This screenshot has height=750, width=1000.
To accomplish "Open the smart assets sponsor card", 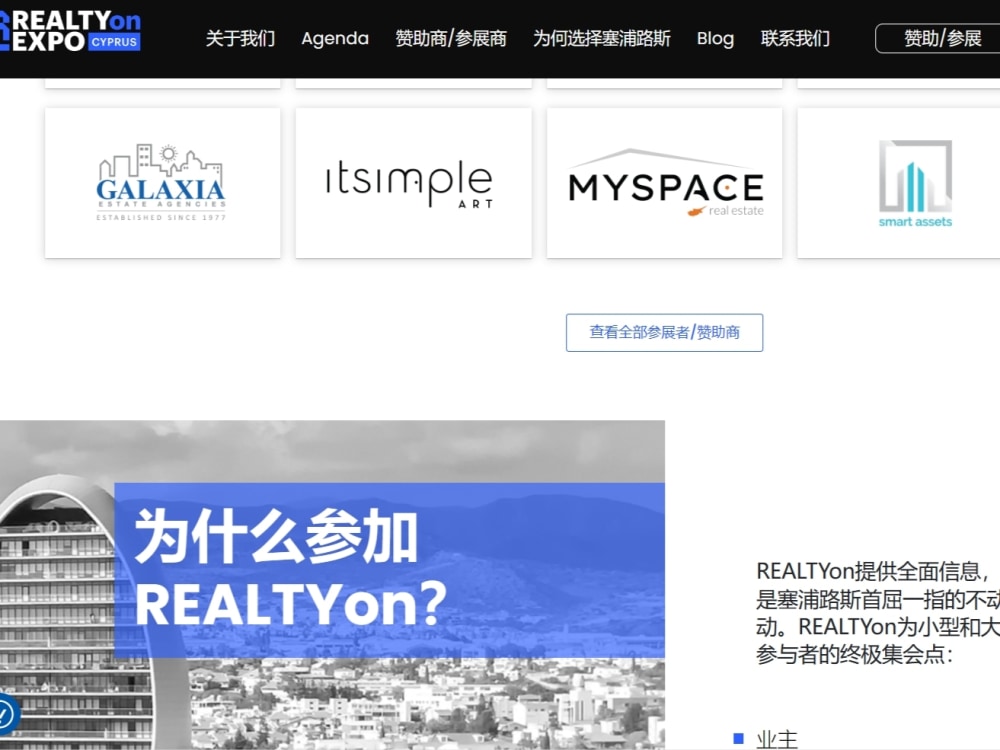I will [899, 183].
